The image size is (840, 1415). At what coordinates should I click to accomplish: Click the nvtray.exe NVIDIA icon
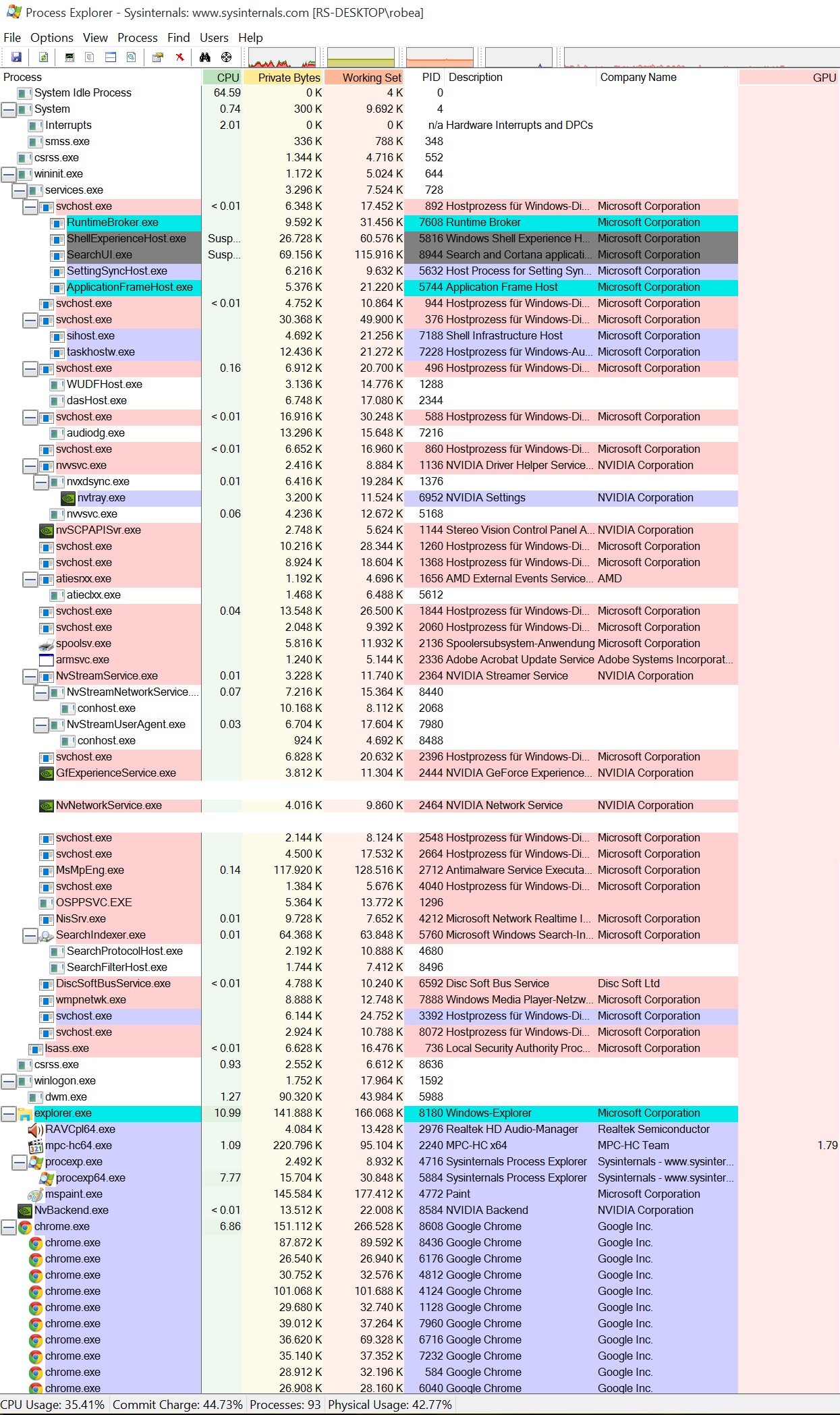coord(68,498)
